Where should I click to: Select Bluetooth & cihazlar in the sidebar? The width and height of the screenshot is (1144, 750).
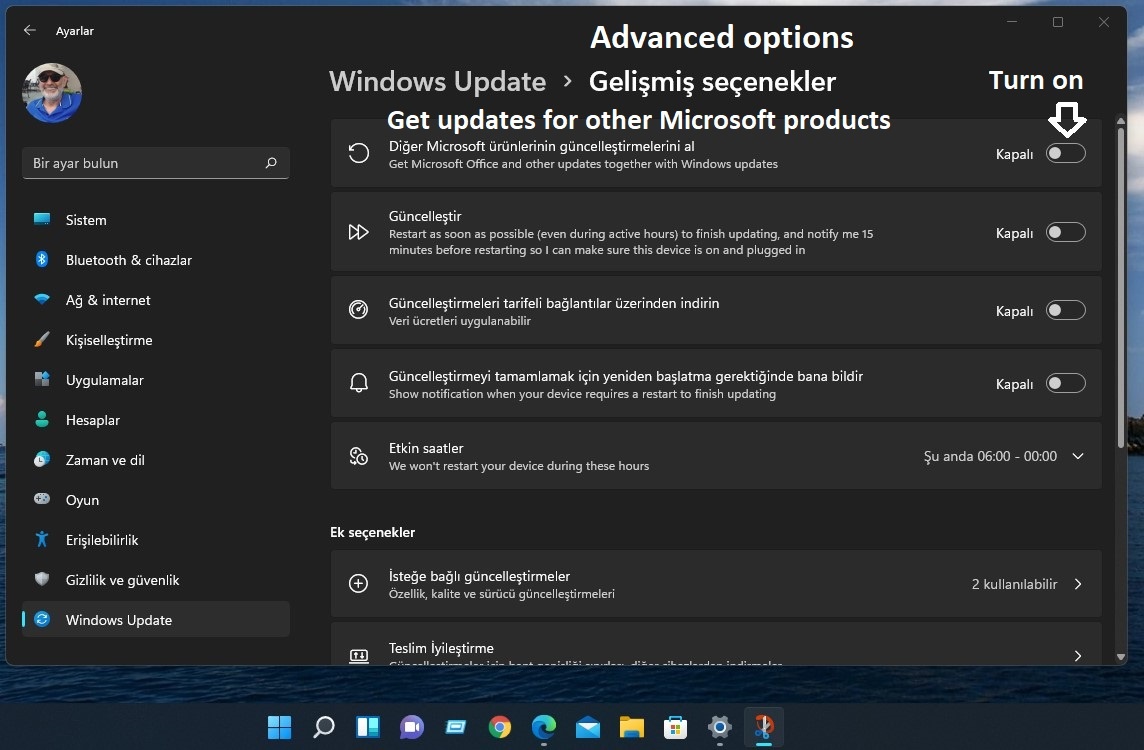(x=155, y=260)
